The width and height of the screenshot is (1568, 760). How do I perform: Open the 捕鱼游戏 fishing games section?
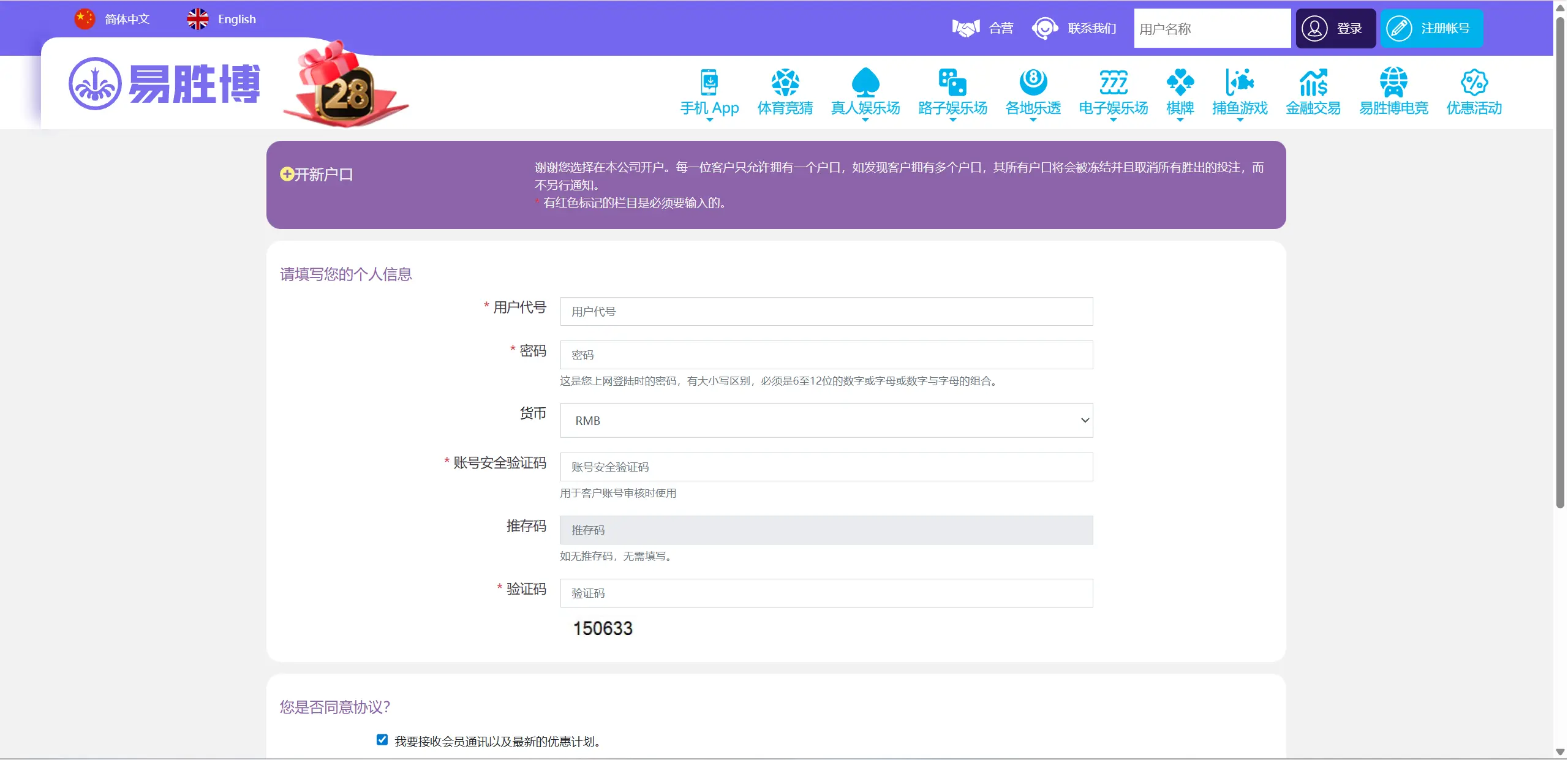click(1240, 92)
